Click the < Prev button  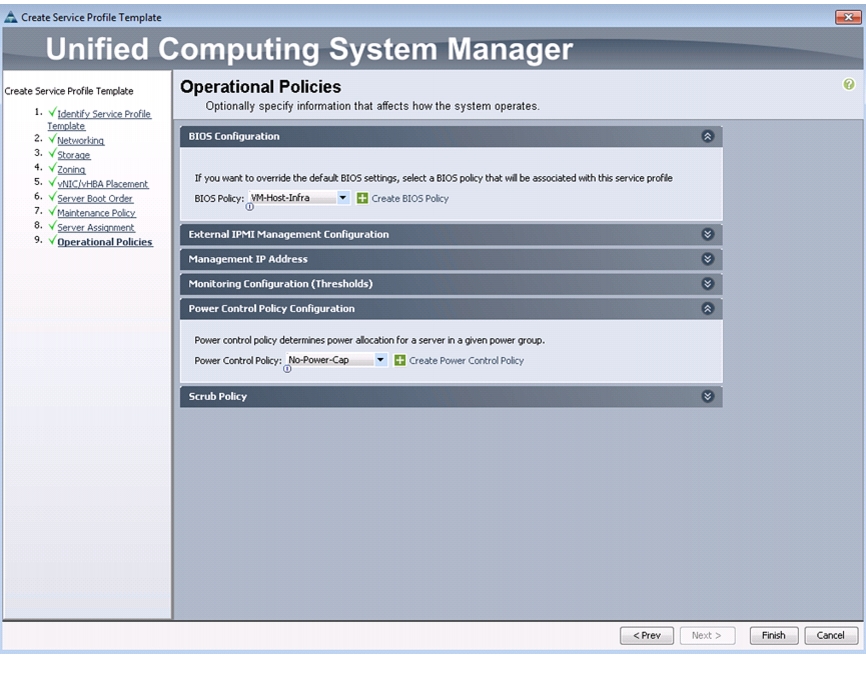pyautogui.click(x=647, y=636)
